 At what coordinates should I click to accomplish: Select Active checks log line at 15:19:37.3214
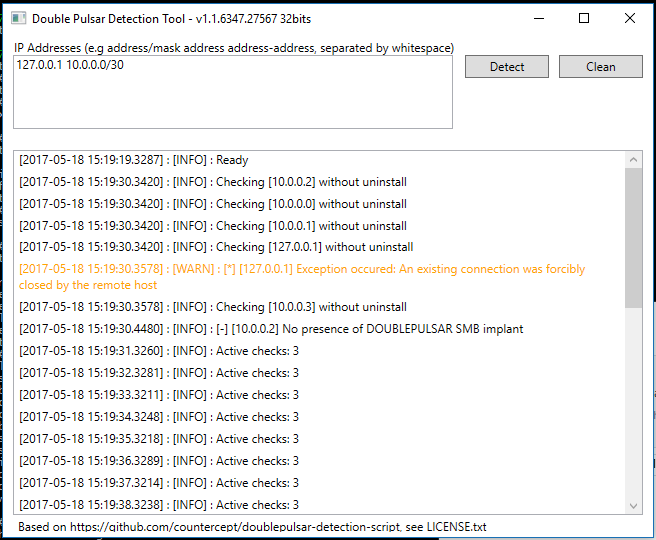point(159,483)
